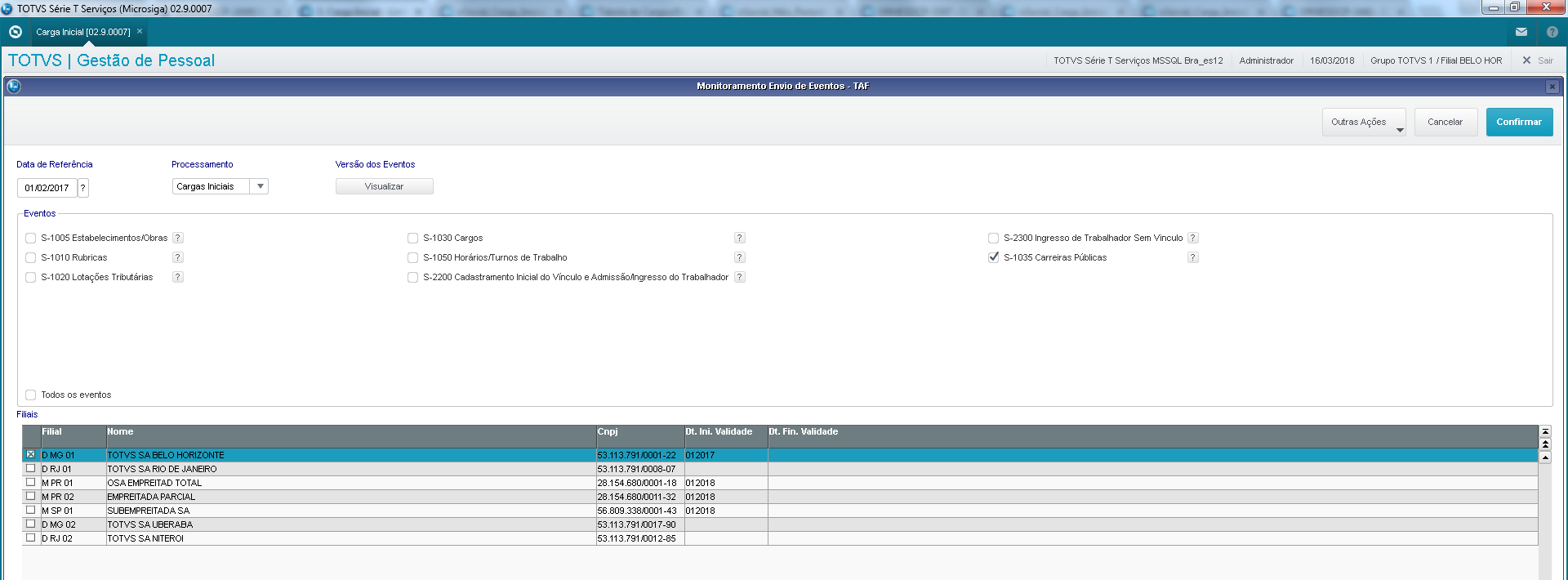This screenshot has width=1568, height=580.
Task: Check S-1020 Lotações Tributárias
Action: point(30,278)
